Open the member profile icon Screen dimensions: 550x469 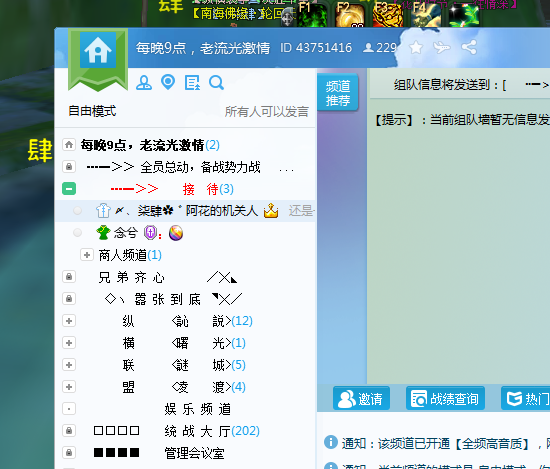(144, 83)
